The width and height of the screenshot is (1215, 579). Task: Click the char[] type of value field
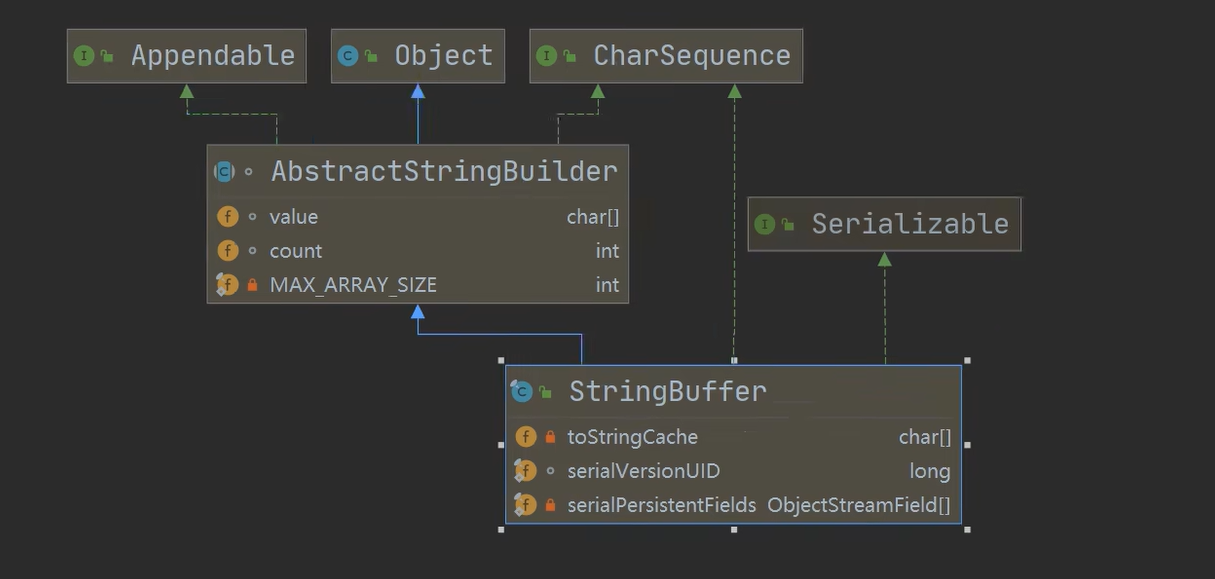594,217
